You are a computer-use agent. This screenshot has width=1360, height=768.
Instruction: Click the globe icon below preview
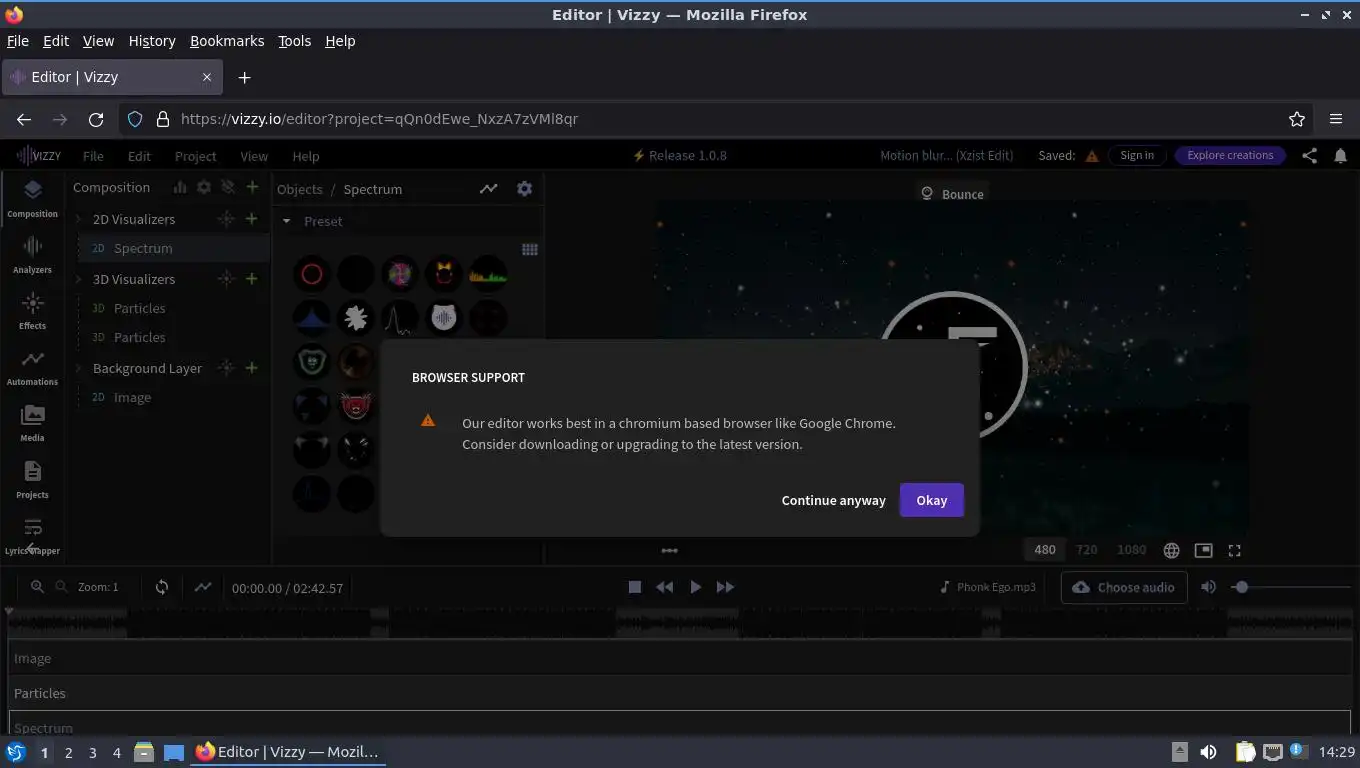pos(1171,550)
